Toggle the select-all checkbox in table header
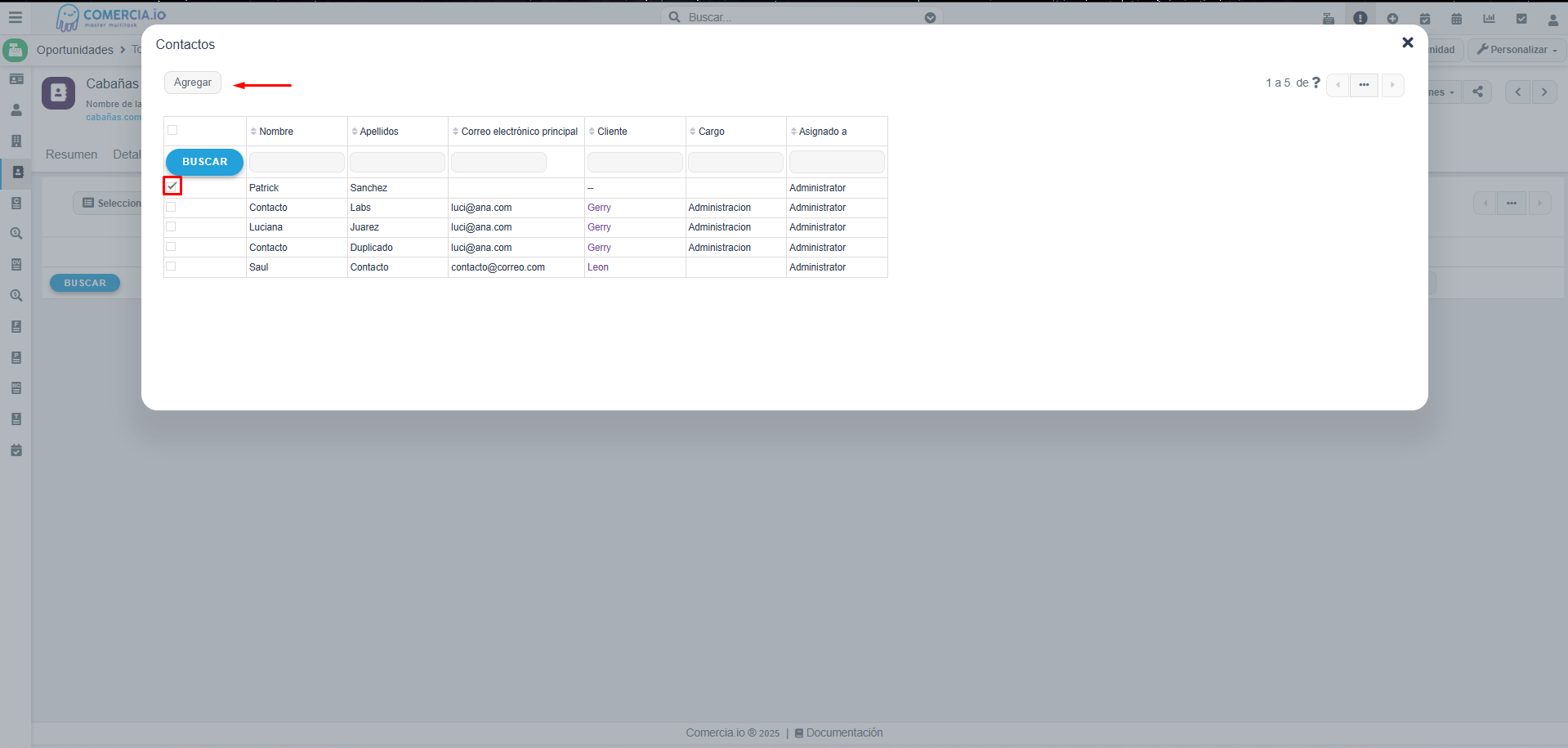 point(172,130)
